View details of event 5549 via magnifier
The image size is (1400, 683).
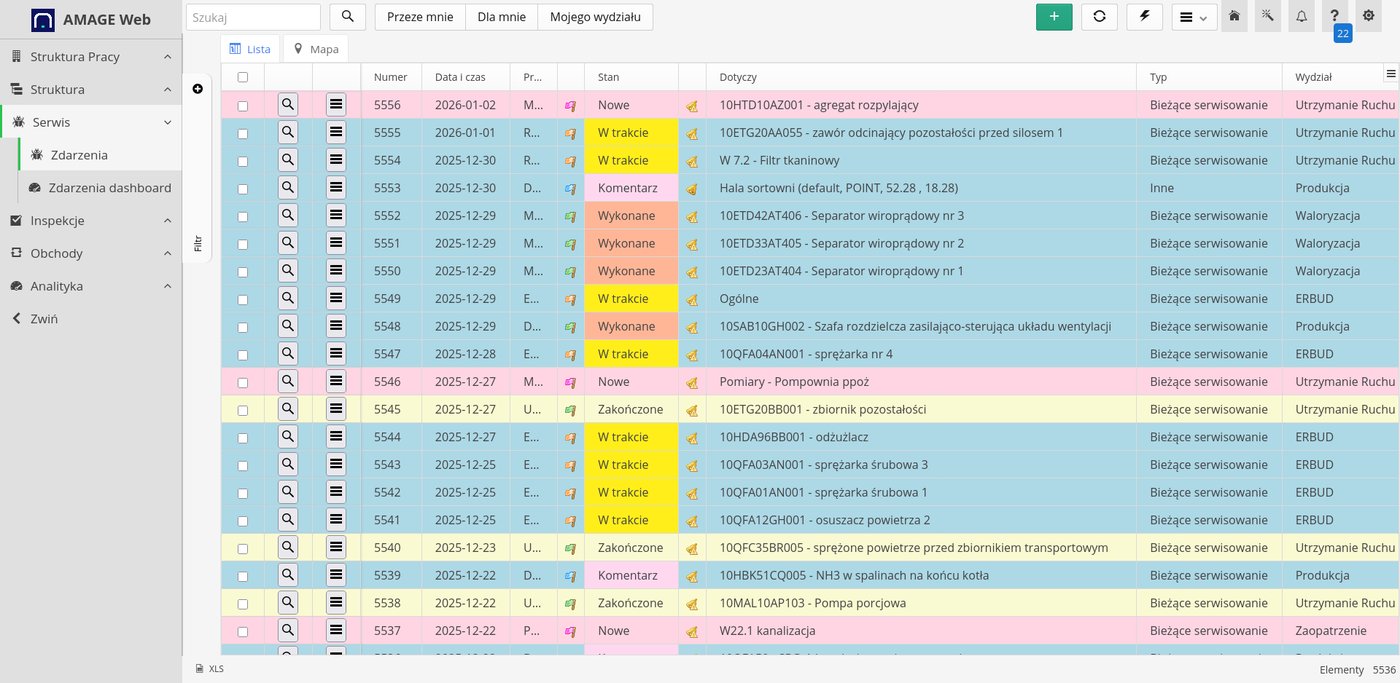[288, 298]
